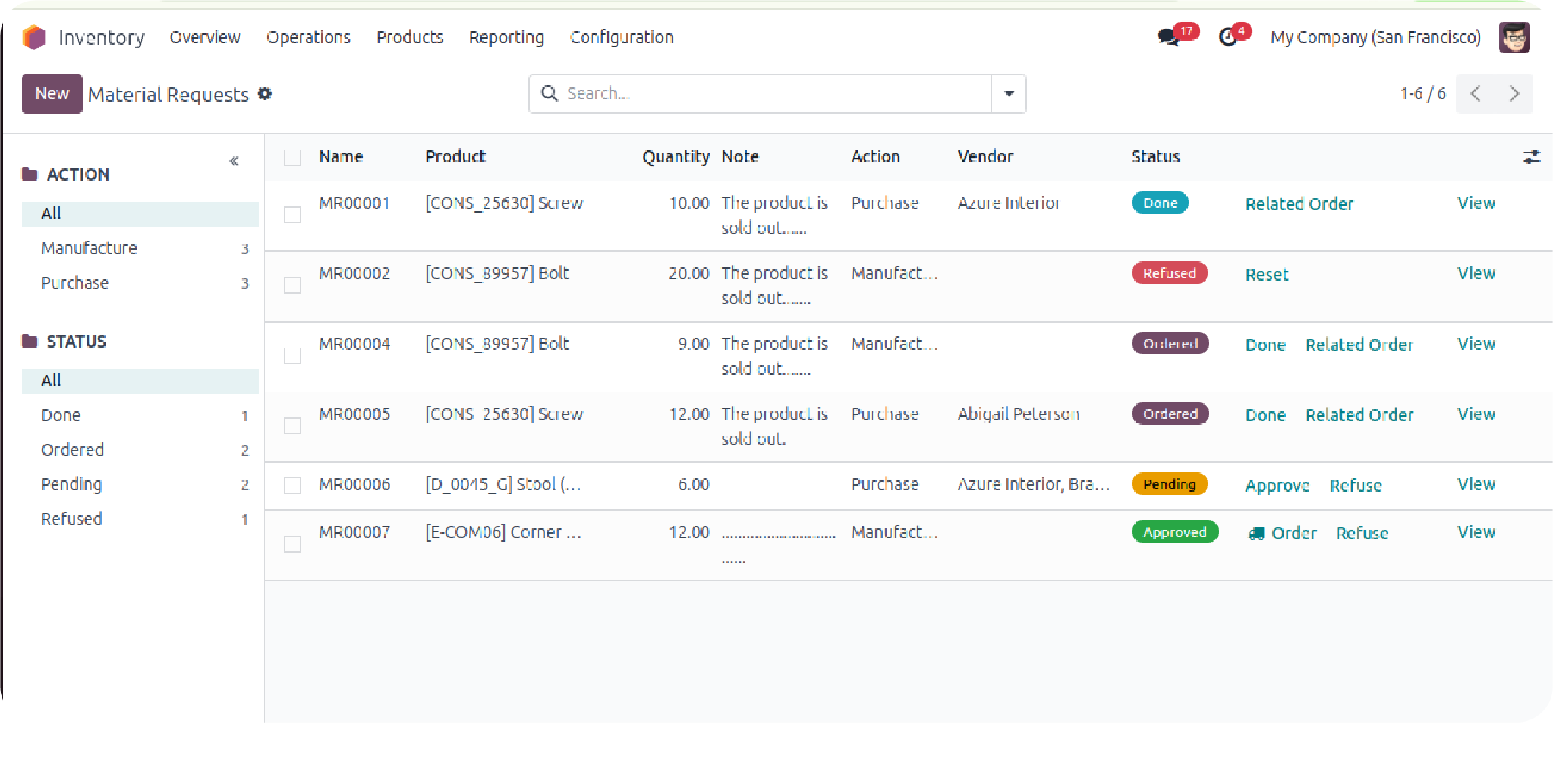The width and height of the screenshot is (1553, 784).
Task: Click the optional columns adjust icon
Action: click(1531, 156)
